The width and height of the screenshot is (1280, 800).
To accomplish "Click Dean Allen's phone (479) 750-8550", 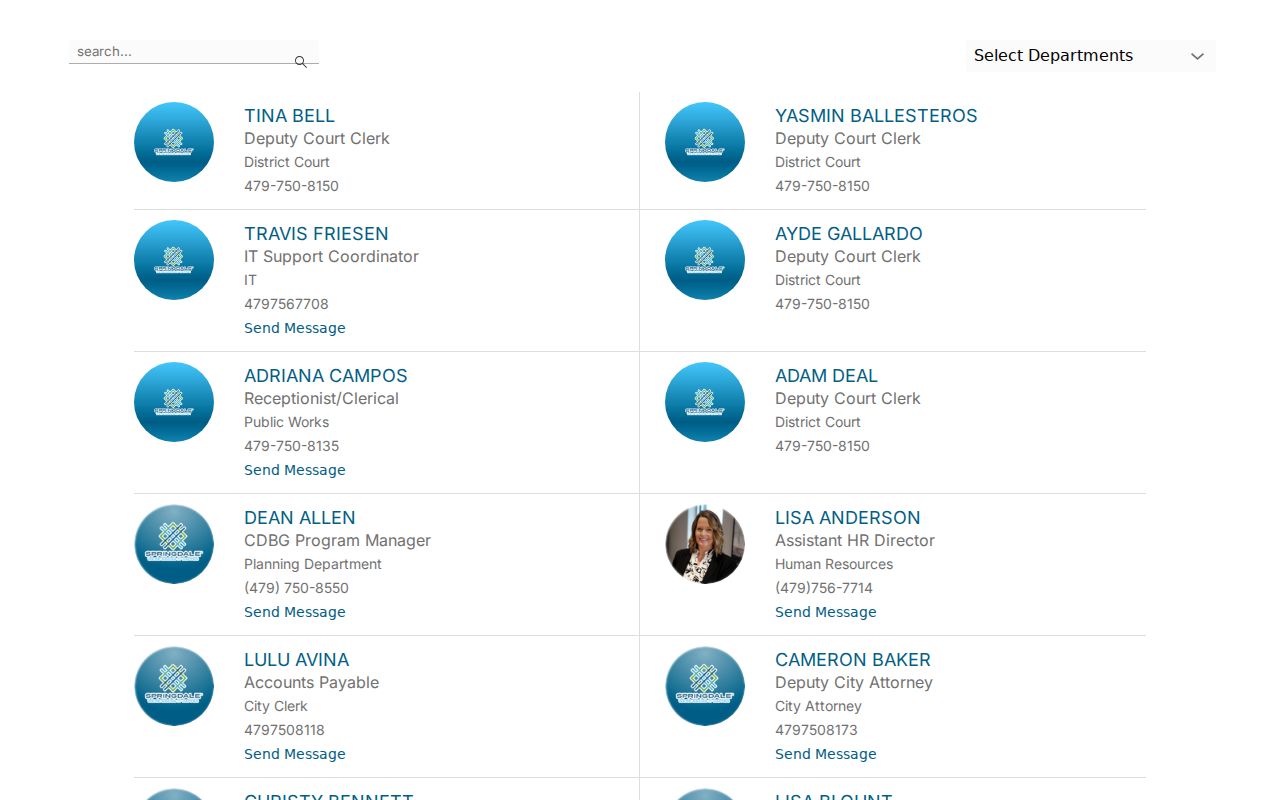I will [296, 588].
